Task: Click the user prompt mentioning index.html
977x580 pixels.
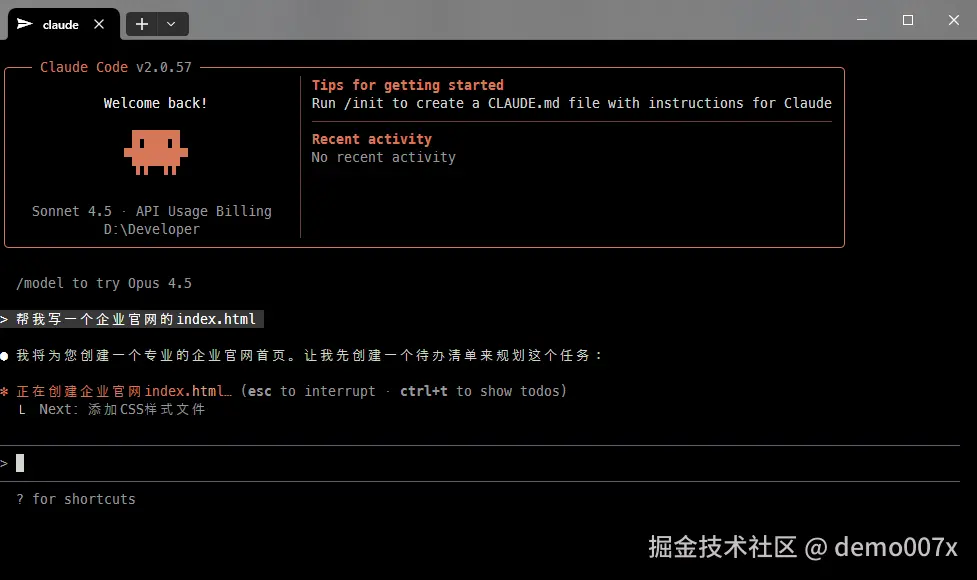Action: 131,319
